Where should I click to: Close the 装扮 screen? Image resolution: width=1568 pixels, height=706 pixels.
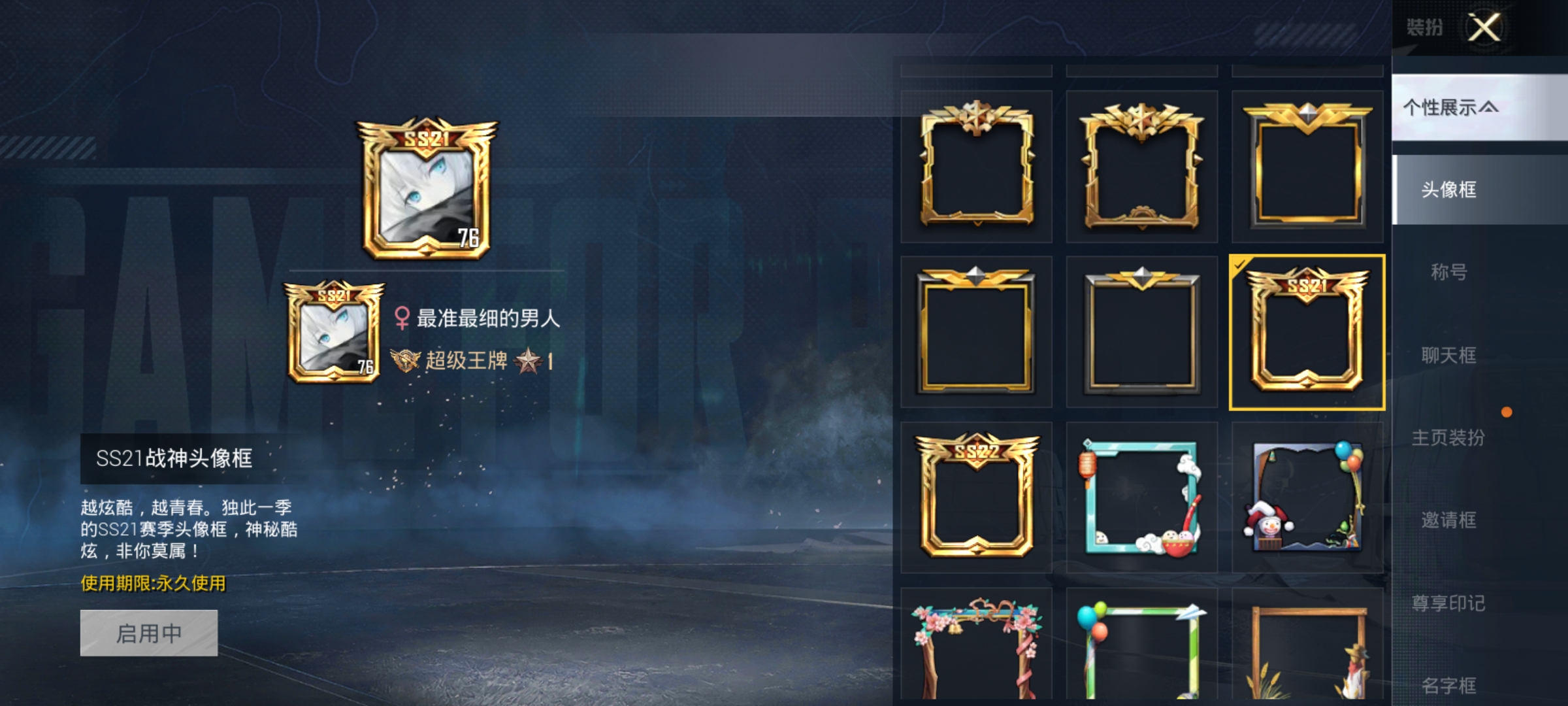[x=1484, y=27]
